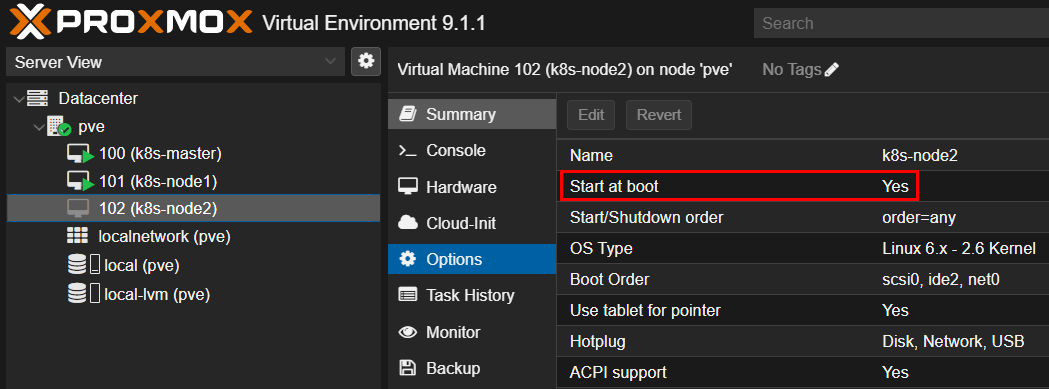Open the Cloud-Init tab
The height and width of the screenshot is (389, 1049).
pyautogui.click(x=472, y=223)
